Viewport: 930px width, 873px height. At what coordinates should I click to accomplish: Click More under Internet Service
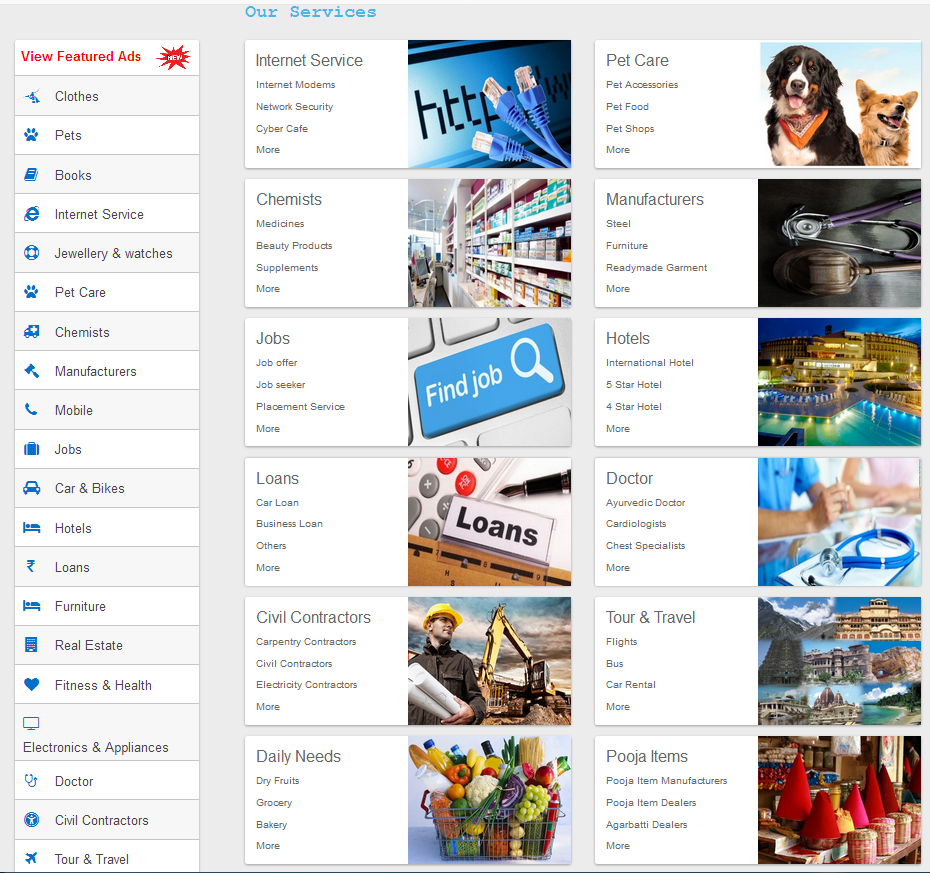pyautogui.click(x=268, y=150)
